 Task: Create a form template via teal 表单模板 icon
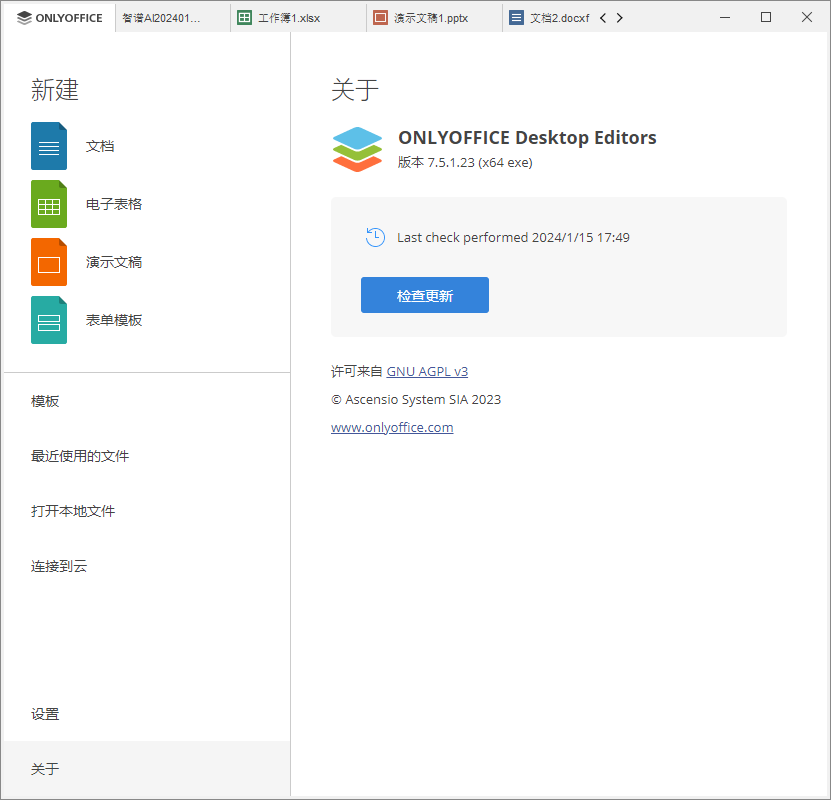tap(49, 320)
